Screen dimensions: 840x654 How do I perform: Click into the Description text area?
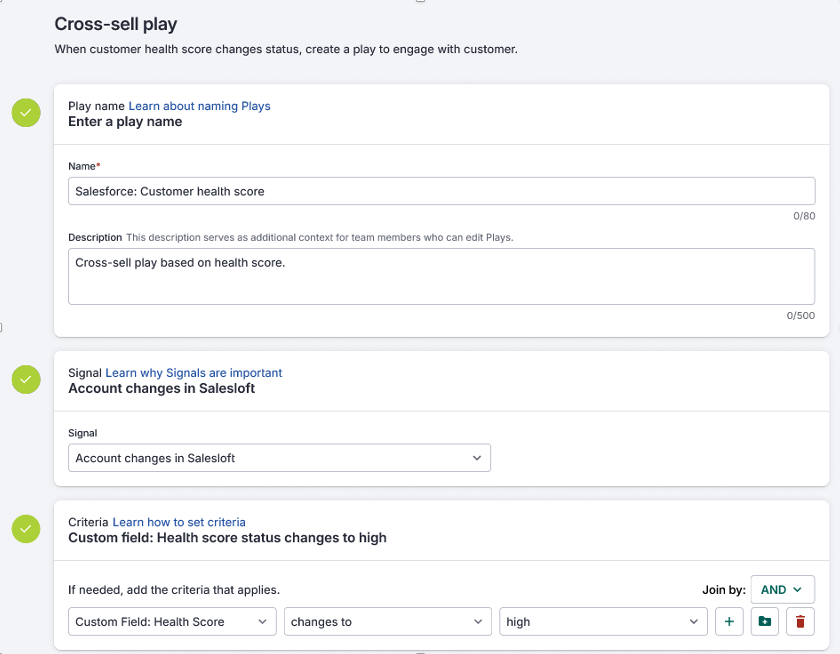(x=441, y=276)
